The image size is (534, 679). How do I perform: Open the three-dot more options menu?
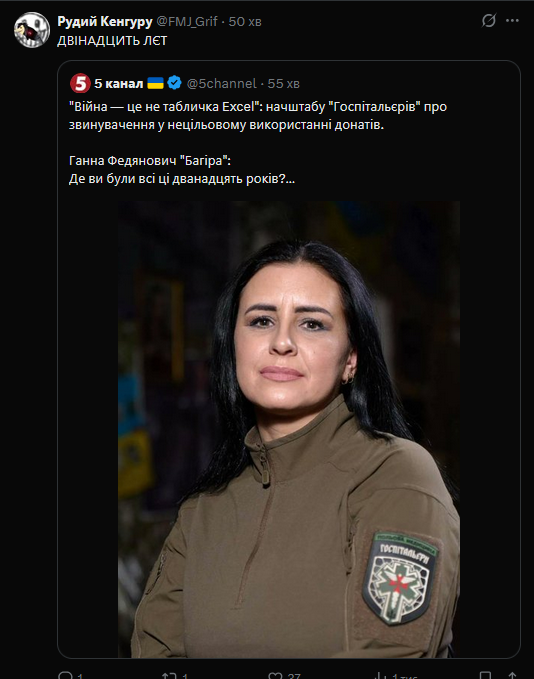coord(512,20)
